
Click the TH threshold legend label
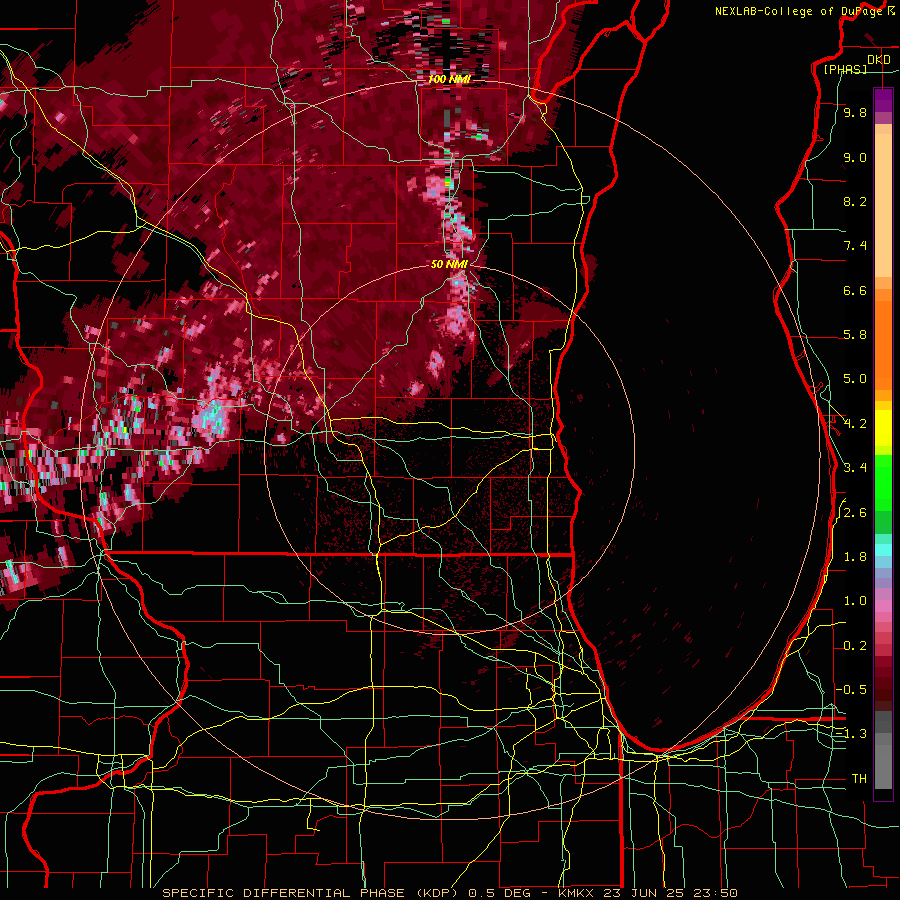pos(859,778)
